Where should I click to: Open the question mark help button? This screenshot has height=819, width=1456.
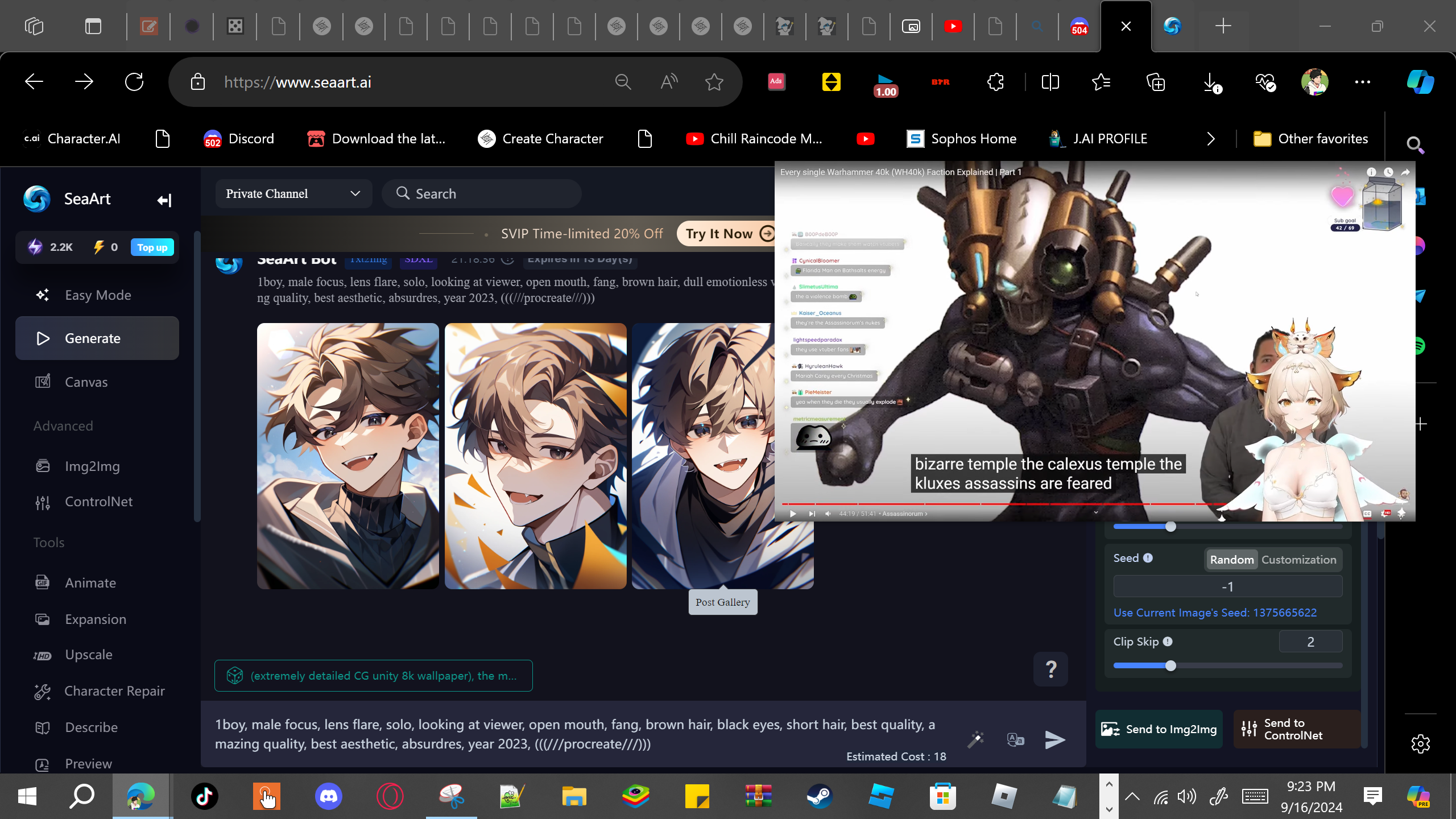click(1051, 669)
